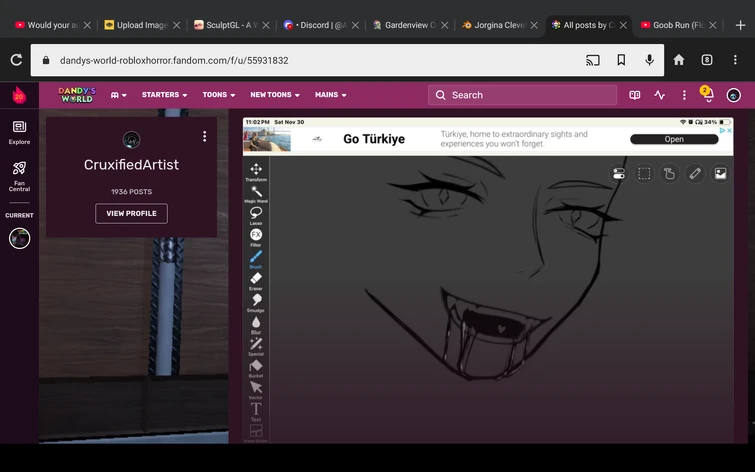Open the NEW TOONS dropdown
The height and width of the screenshot is (472, 755).
pyautogui.click(x=274, y=95)
